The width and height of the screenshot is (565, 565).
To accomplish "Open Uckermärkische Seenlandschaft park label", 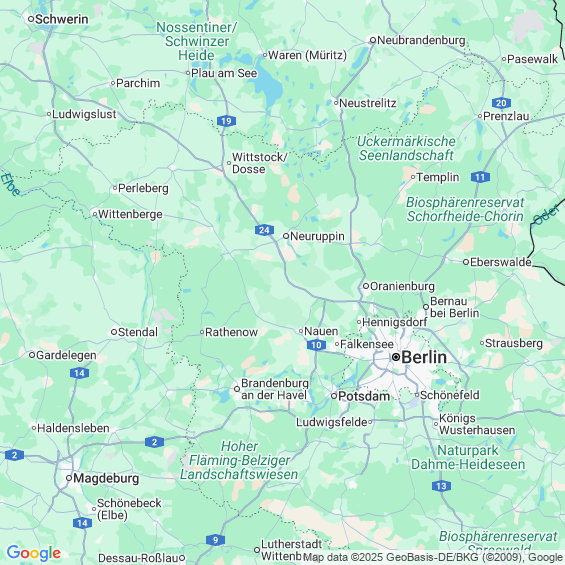I will click(x=406, y=148).
